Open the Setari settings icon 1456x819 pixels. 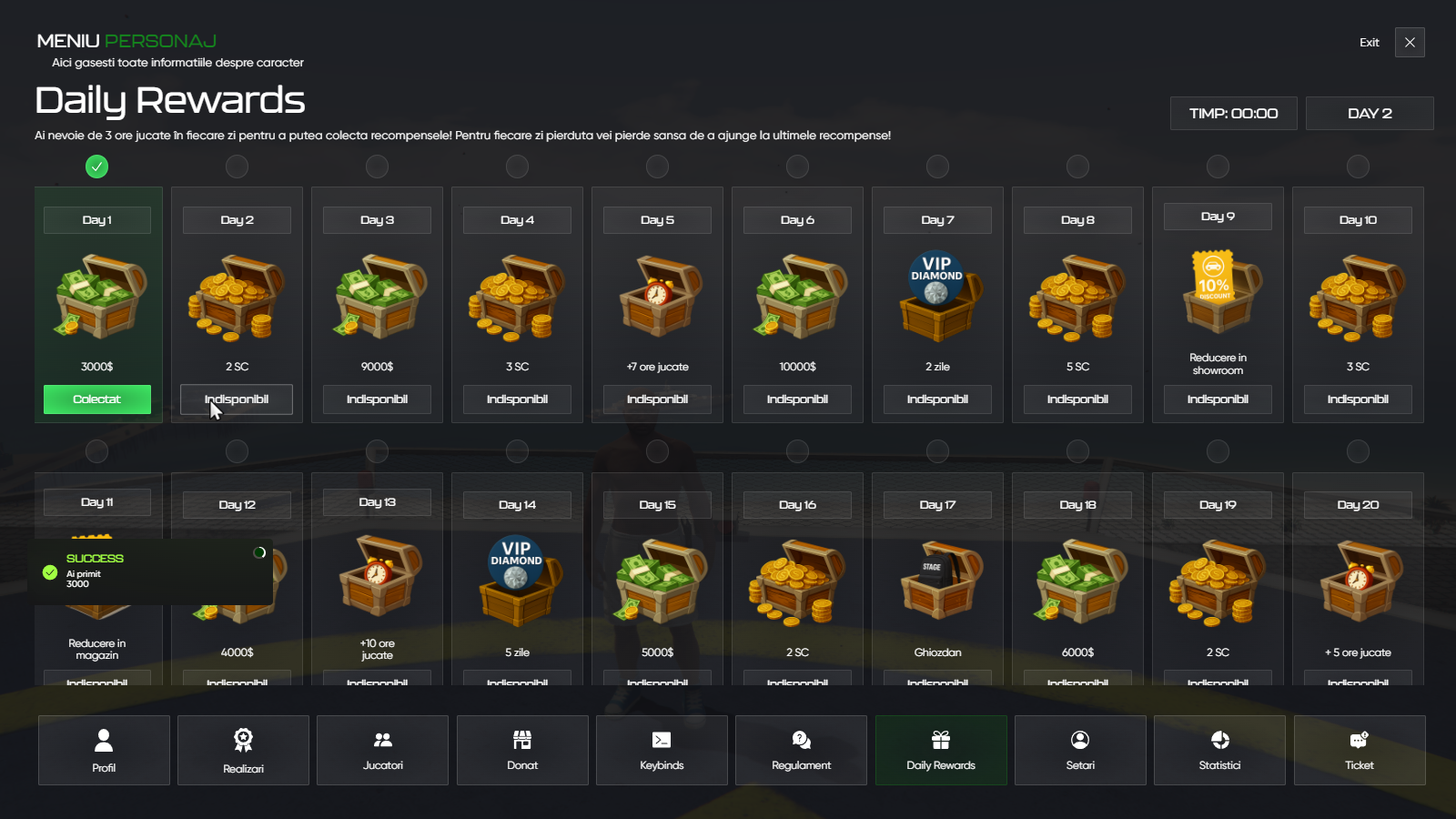(x=1080, y=740)
